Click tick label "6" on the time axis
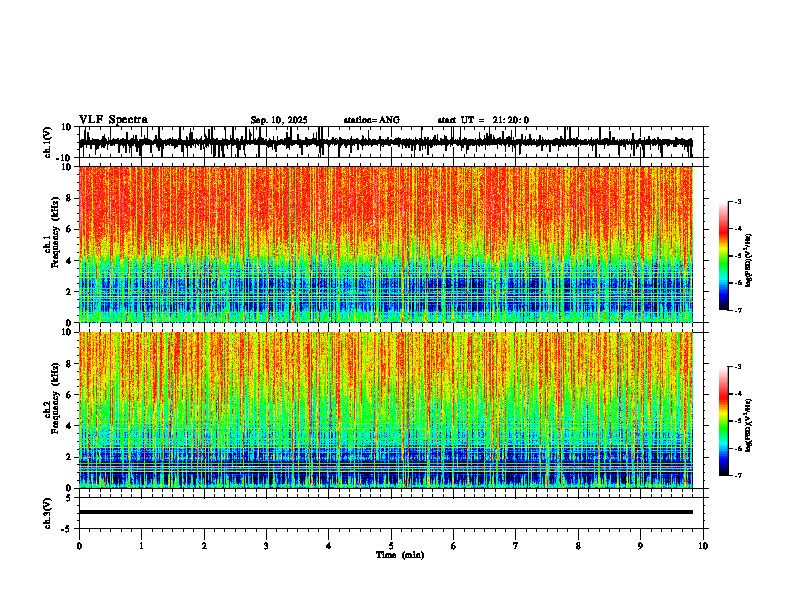Image resolution: width=792 pixels, height=612 pixels. (454, 546)
